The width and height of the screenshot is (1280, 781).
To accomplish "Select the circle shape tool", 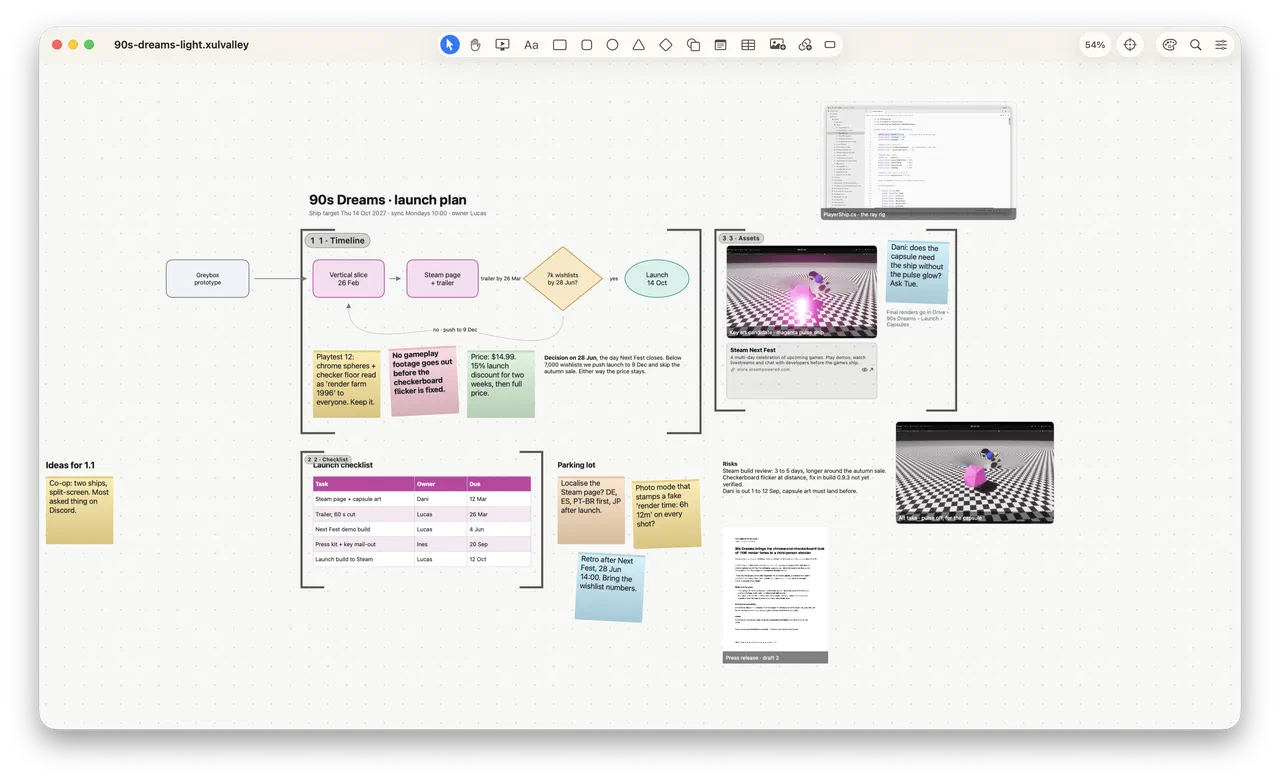I will [x=612, y=45].
